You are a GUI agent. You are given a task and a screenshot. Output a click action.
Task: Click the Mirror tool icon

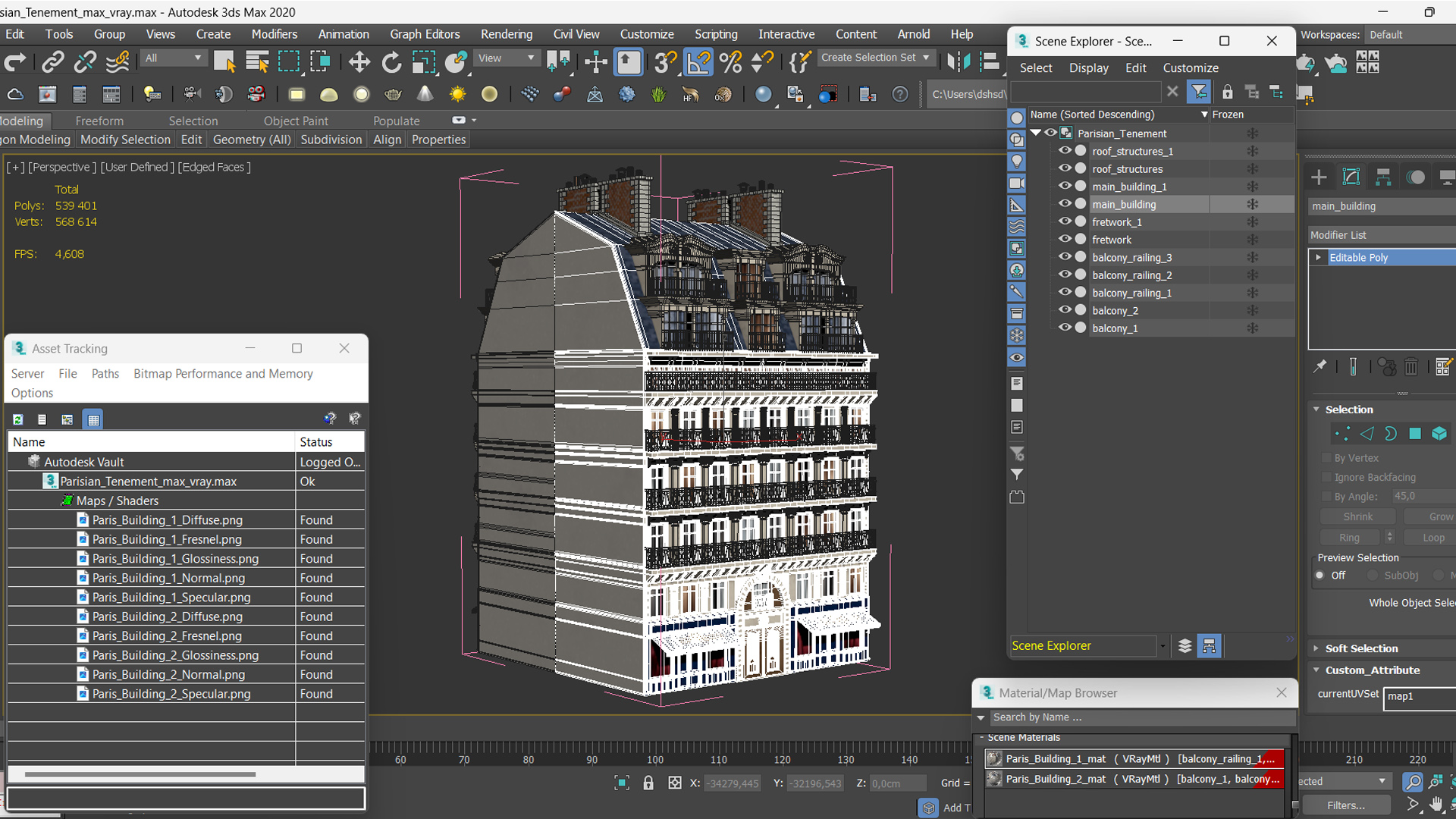(x=959, y=62)
